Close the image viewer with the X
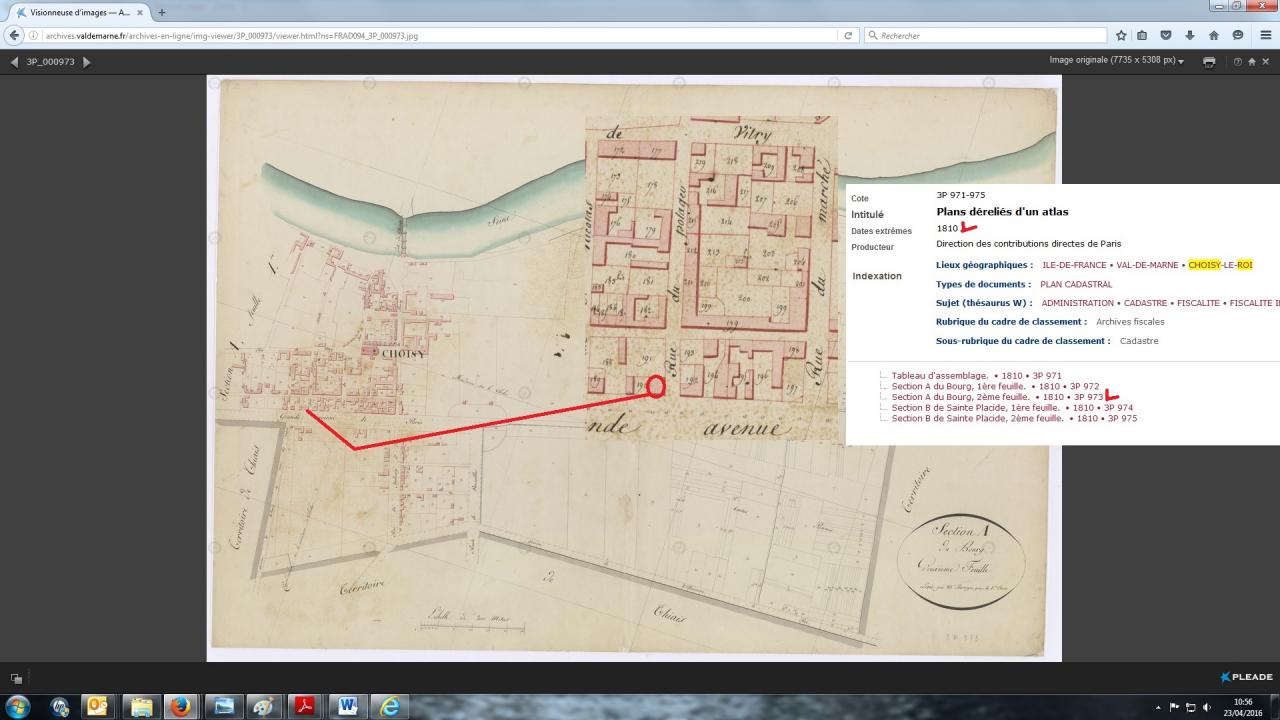 coord(1265,62)
